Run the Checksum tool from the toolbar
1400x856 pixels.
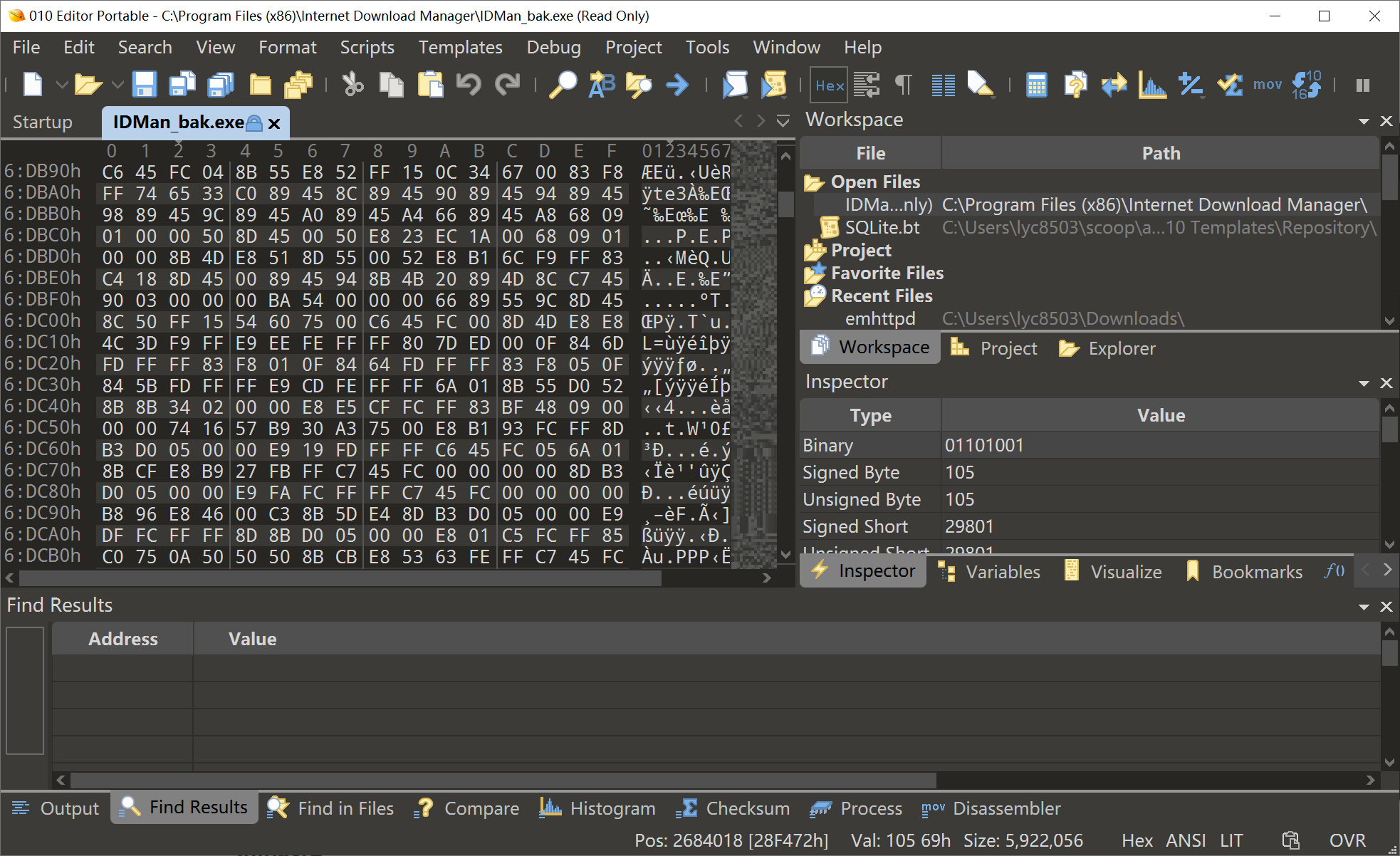point(1229,84)
